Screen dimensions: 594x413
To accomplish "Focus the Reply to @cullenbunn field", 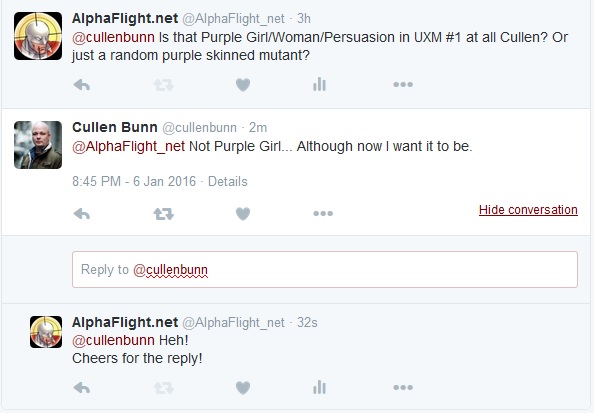I will click(x=325, y=269).
